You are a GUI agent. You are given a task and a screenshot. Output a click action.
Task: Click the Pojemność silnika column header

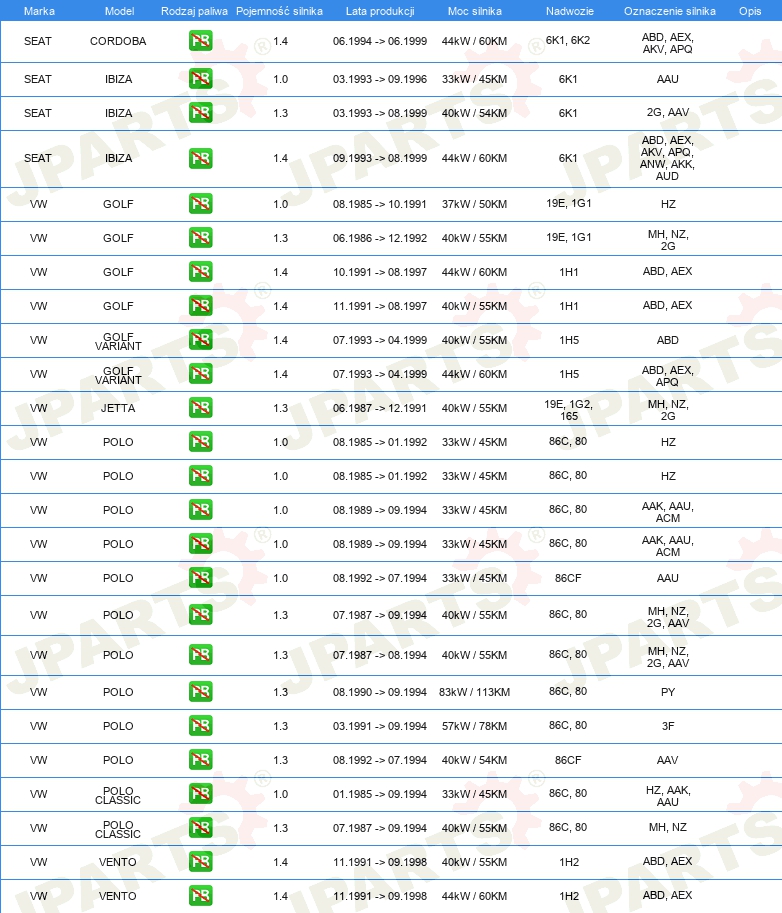pos(279,11)
